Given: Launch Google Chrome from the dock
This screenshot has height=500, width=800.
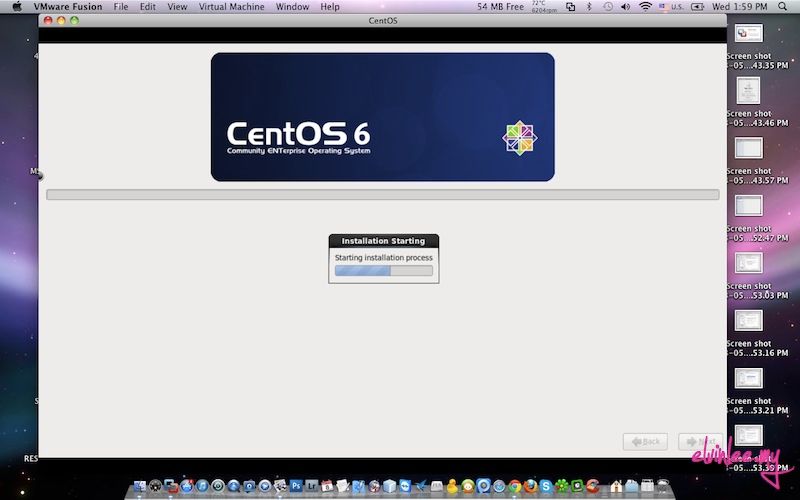Looking at the screenshot, I should pyautogui.click(x=515, y=486).
